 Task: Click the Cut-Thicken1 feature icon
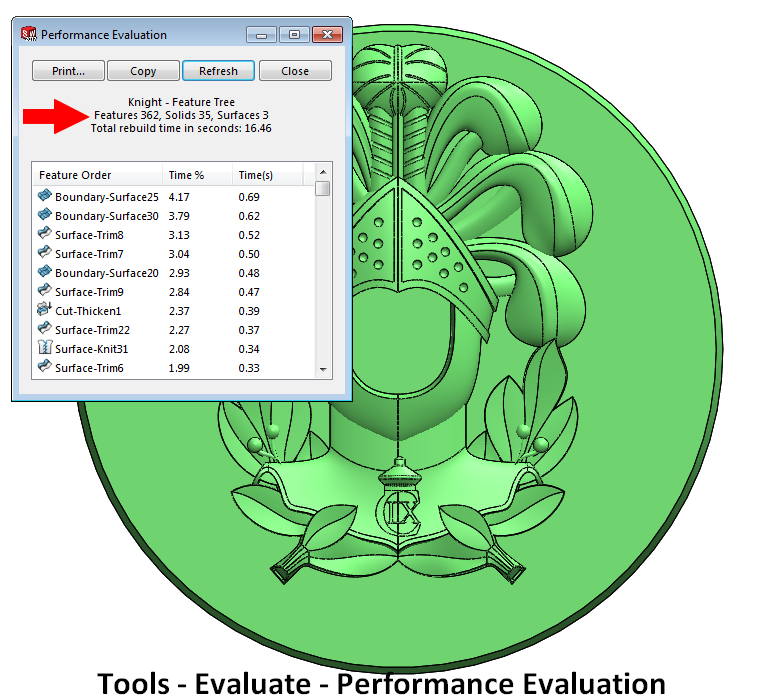pyautogui.click(x=45, y=310)
